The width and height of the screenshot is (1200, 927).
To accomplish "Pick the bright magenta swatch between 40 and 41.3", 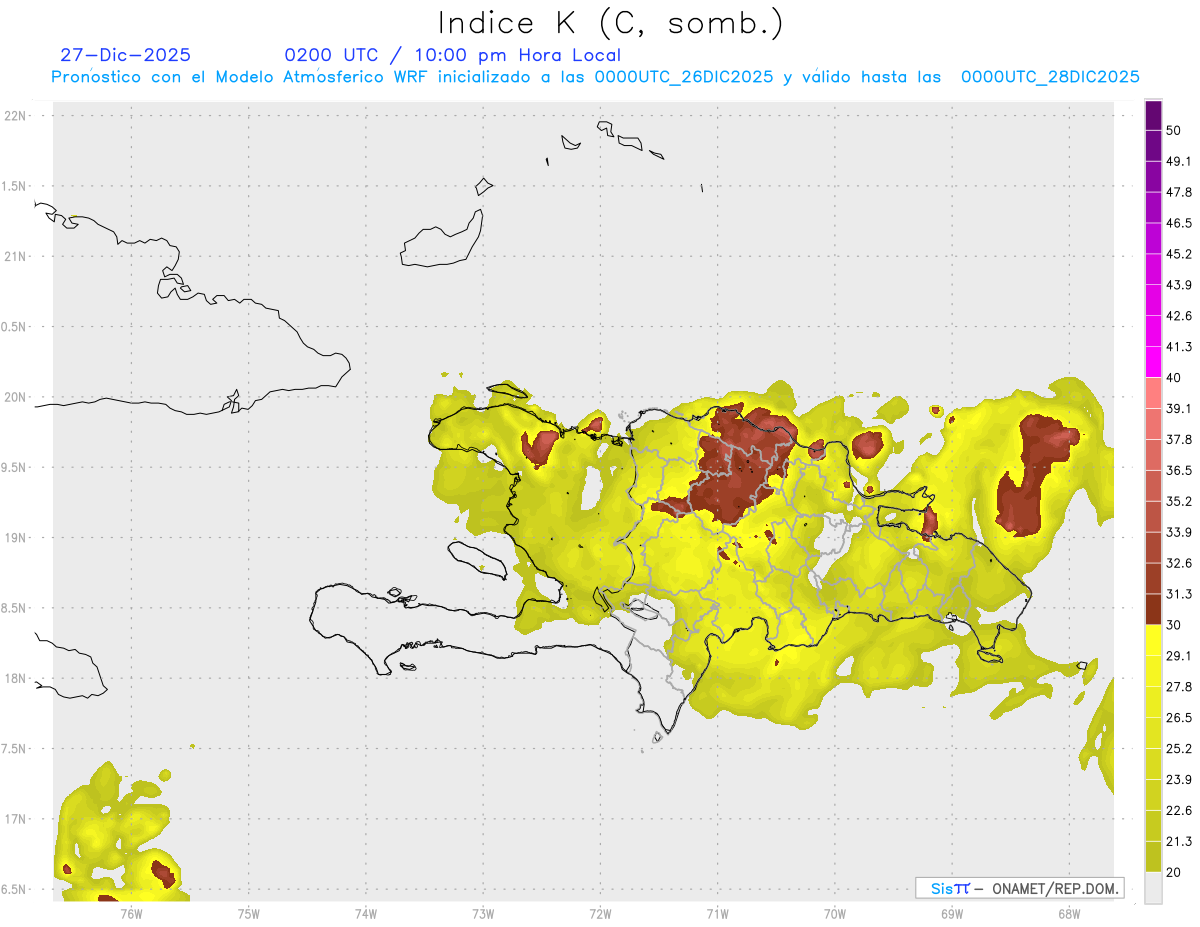I will click(x=1153, y=363).
